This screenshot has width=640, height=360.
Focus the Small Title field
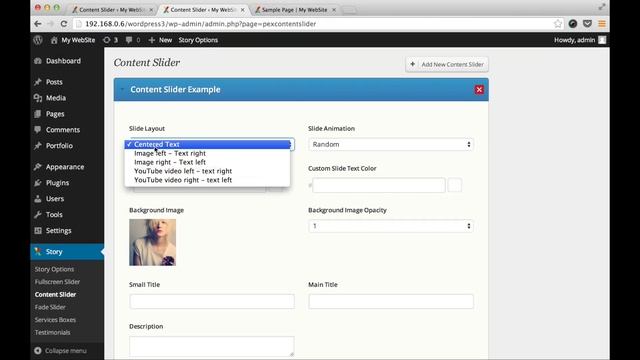point(212,302)
